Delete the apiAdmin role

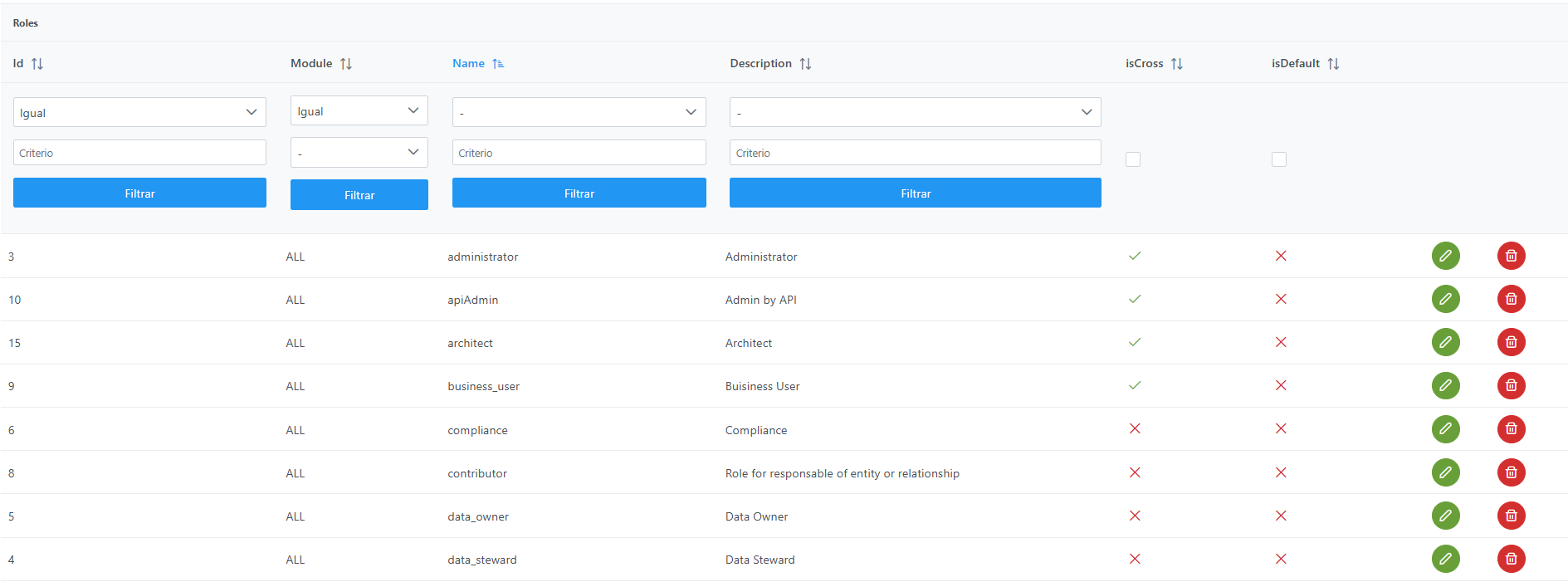click(1511, 299)
